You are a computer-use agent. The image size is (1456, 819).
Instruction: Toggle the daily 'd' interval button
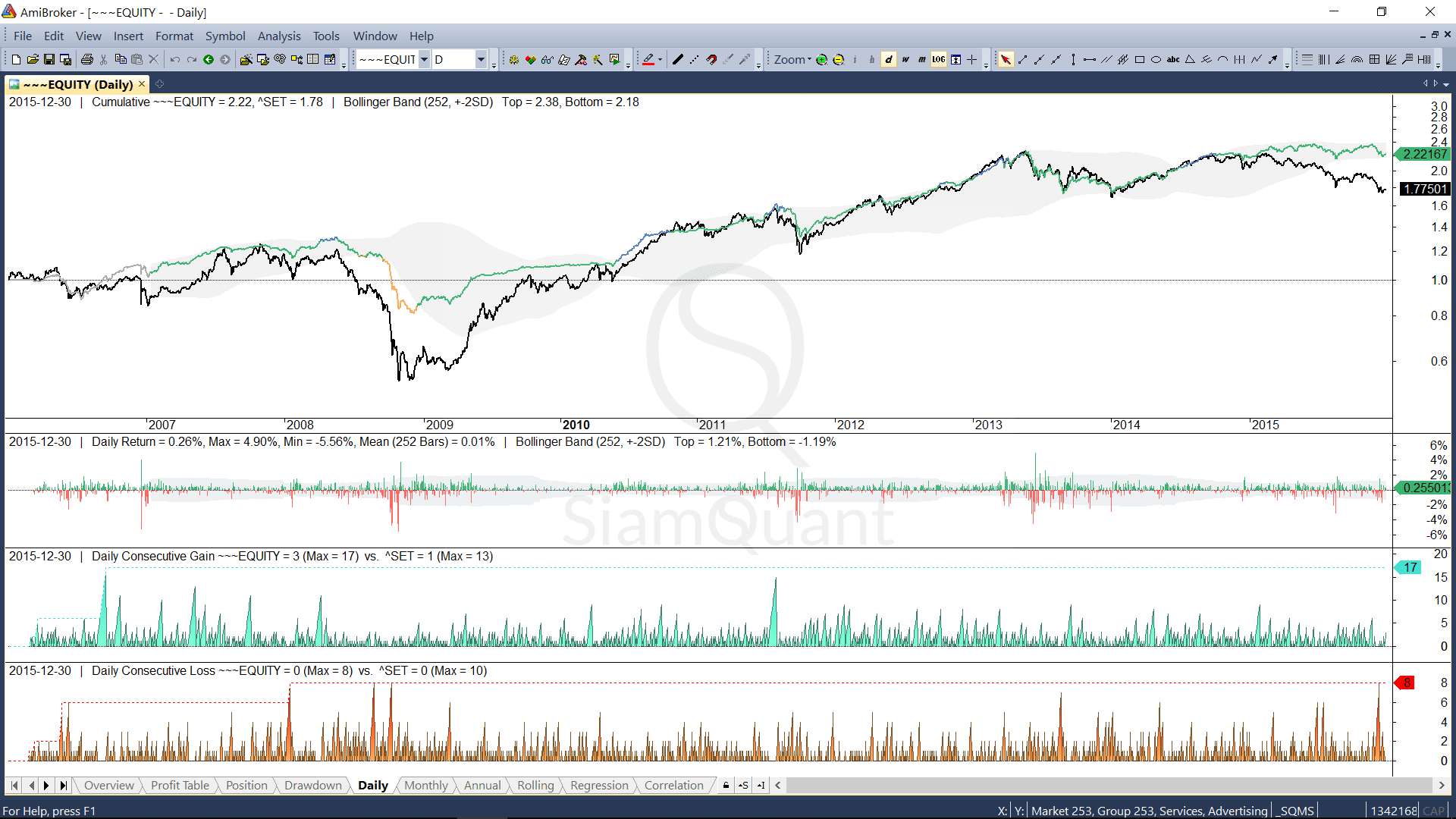tap(889, 60)
